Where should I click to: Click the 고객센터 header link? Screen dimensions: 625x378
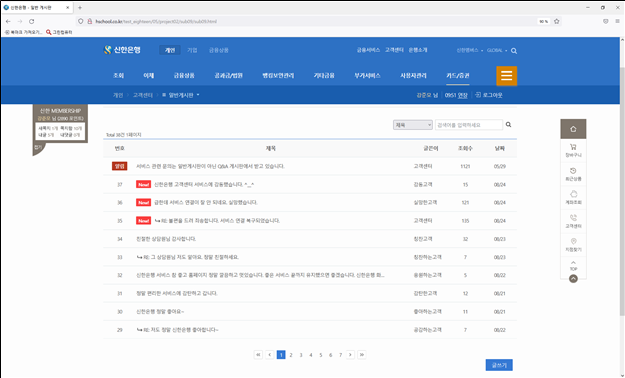tap(394, 50)
